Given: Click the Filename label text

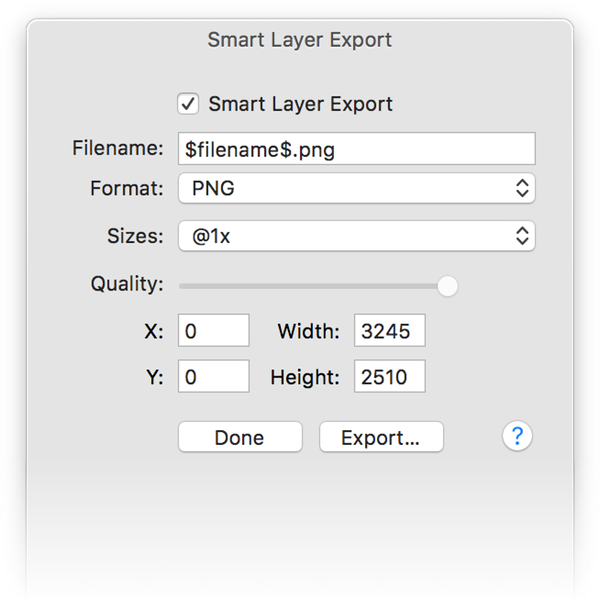Looking at the screenshot, I should coord(117,148).
